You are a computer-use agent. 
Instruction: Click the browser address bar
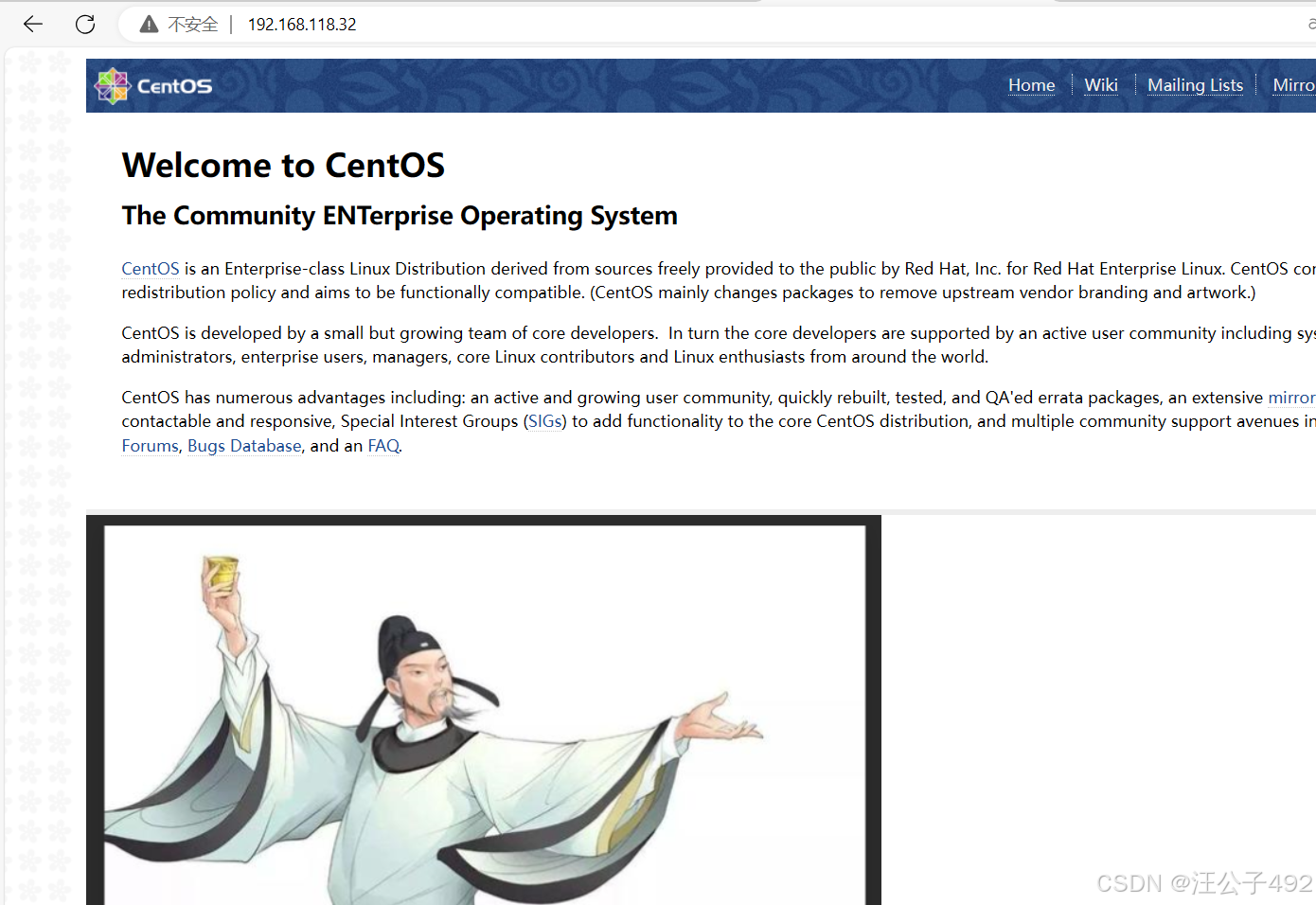[x=568, y=24]
